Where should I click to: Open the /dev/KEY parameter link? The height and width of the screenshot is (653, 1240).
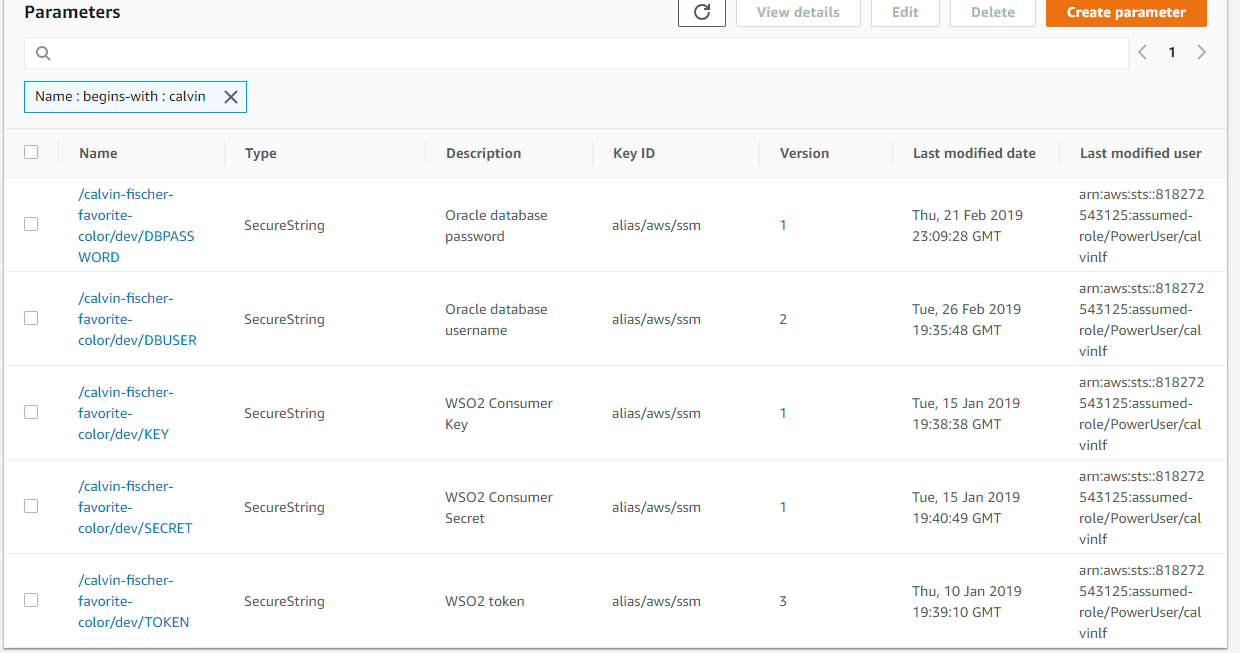pos(126,413)
